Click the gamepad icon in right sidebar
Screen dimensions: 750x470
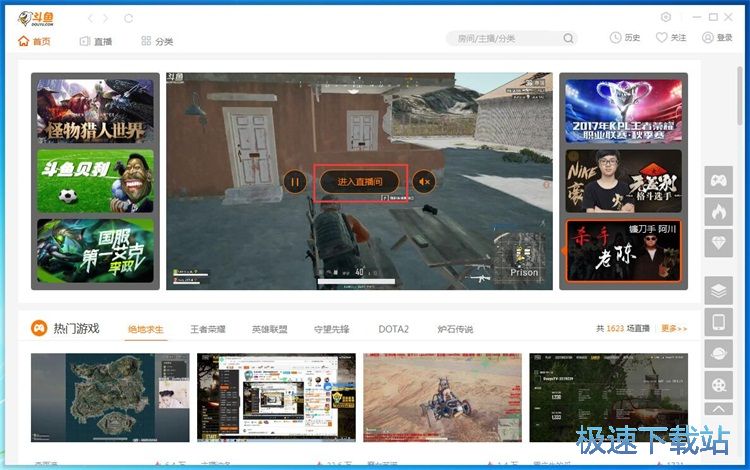click(718, 180)
